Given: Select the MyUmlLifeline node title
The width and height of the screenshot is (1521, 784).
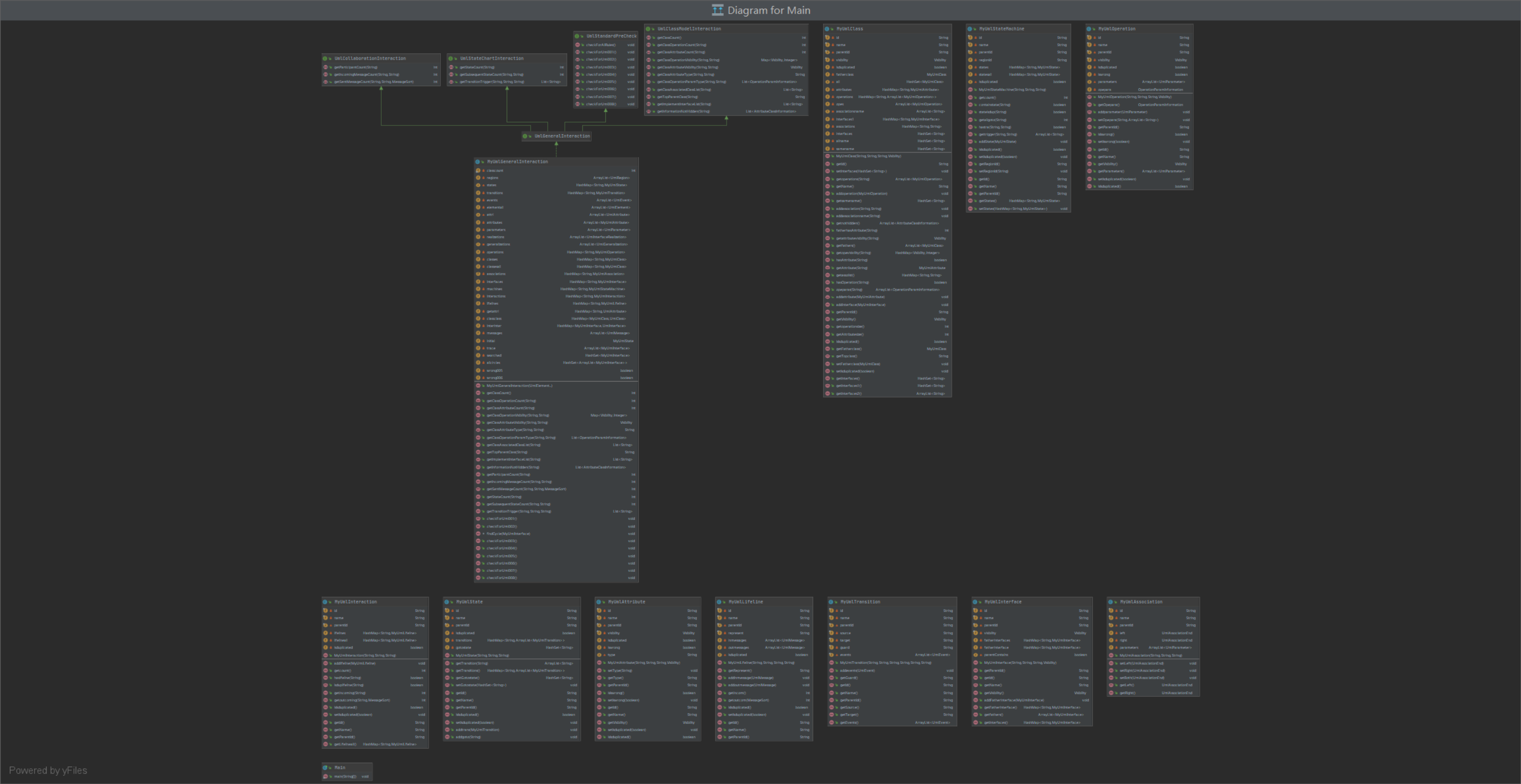Looking at the screenshot, I should pos(746,601).
